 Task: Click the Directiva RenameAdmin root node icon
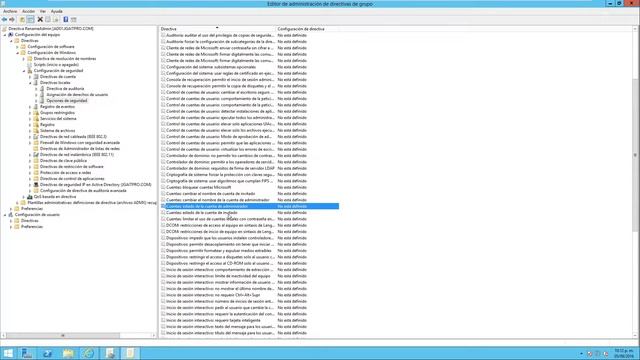click(4, 29)
